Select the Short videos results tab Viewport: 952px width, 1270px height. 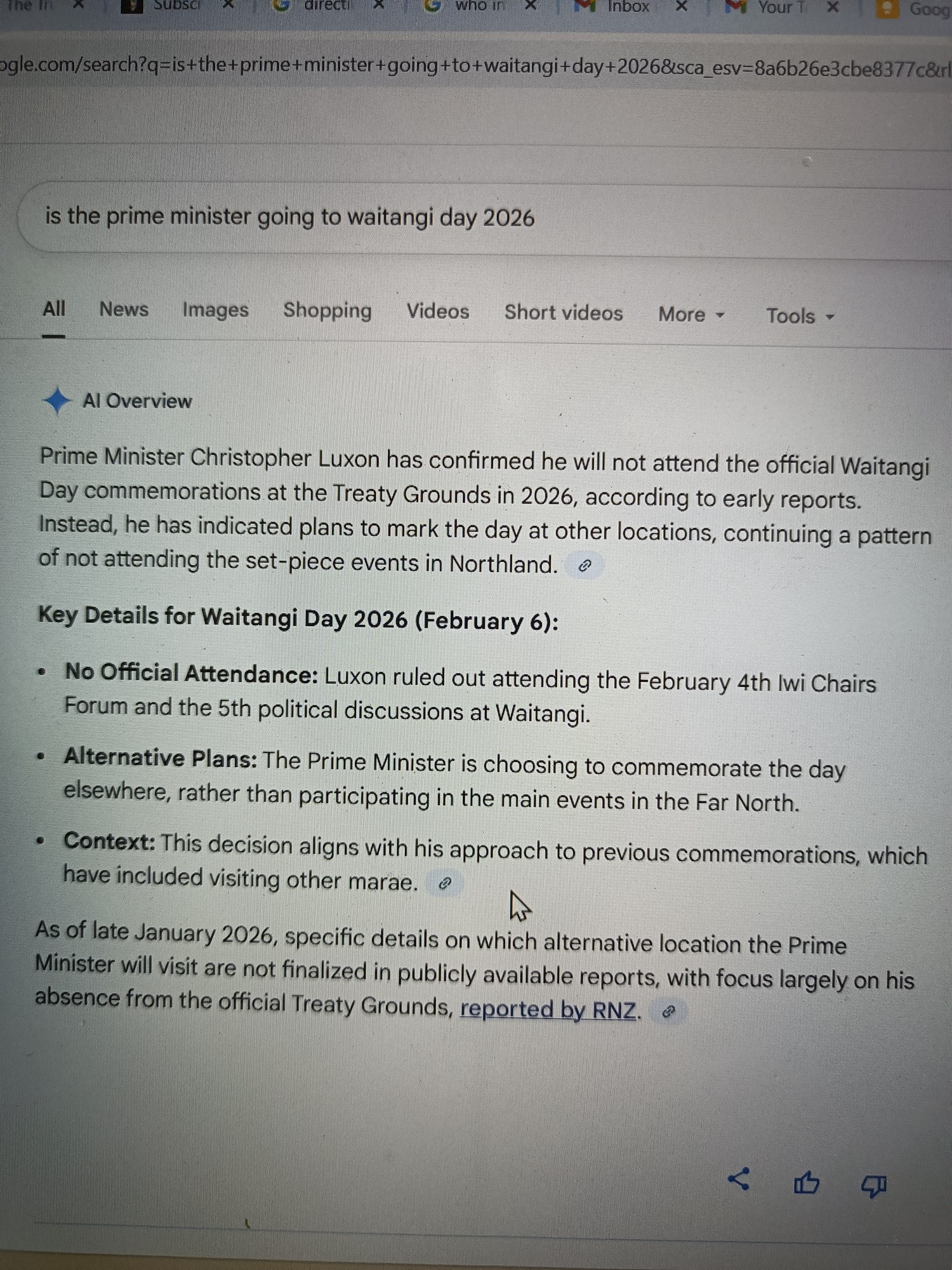(x=563, y=312)
